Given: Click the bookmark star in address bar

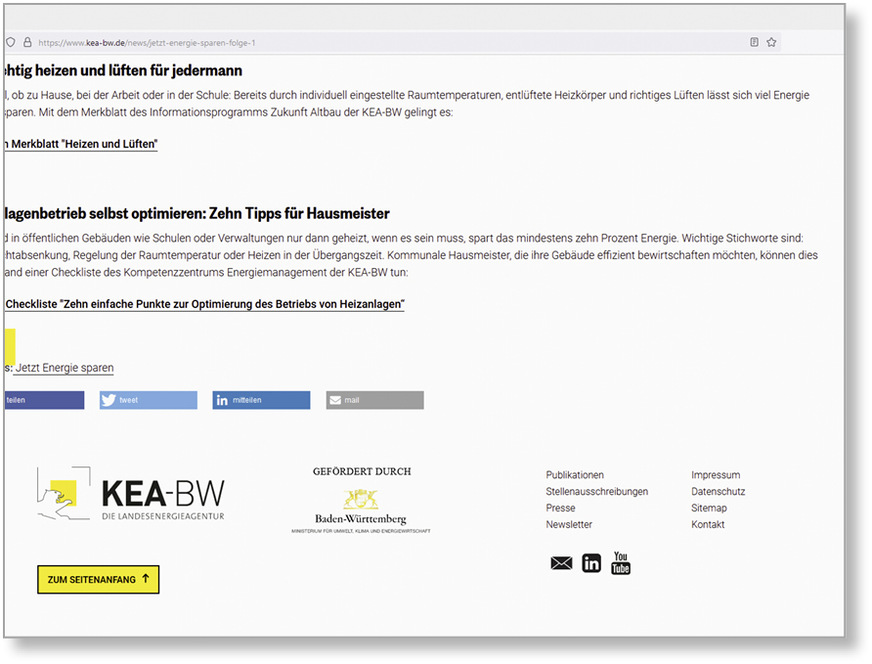Looking at the screenshot, I should [x=771, y=43].
